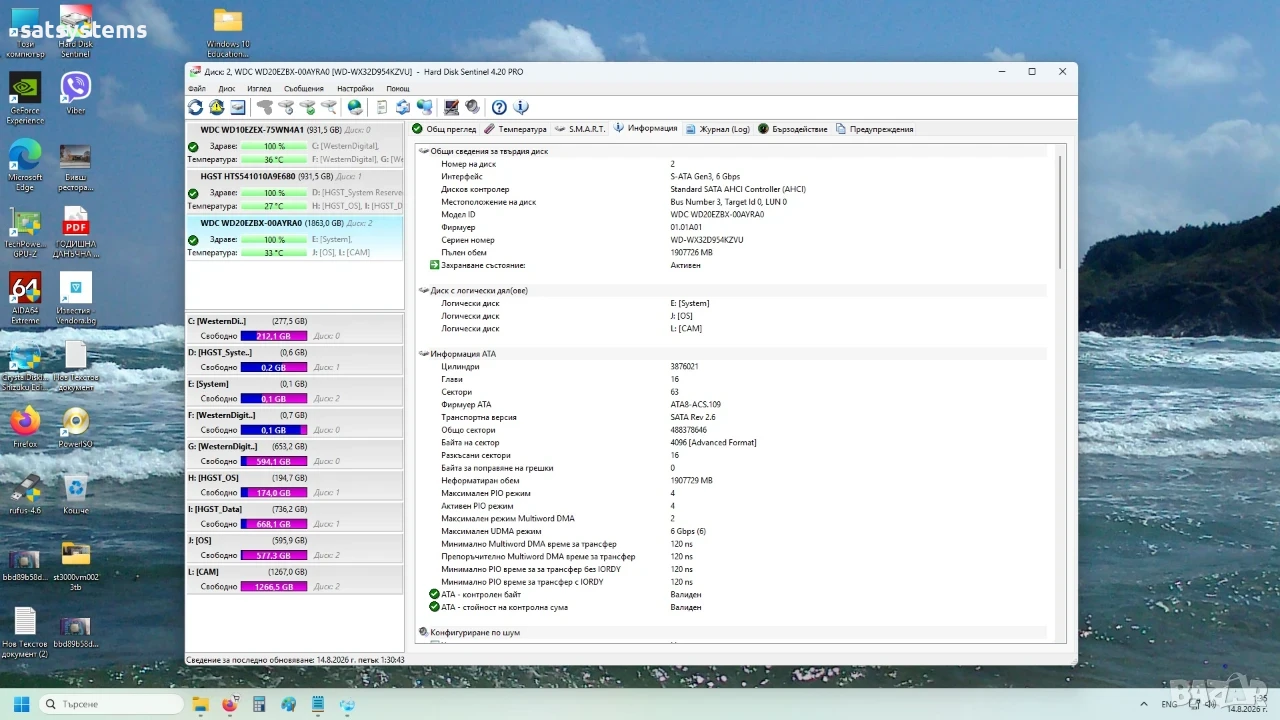Open the Помощ menu
Screen dimensions: 1280x720
[398, 89]
